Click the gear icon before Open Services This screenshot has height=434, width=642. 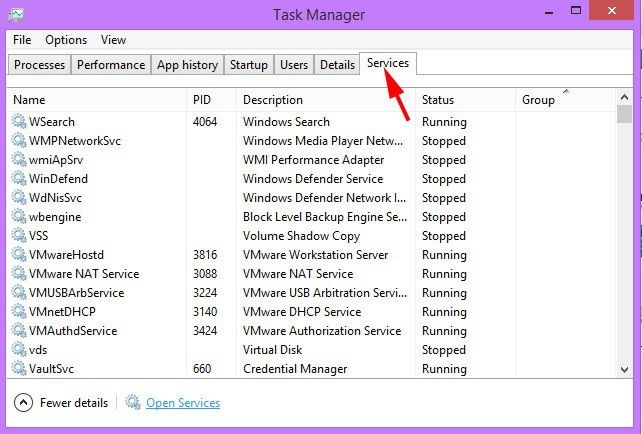(133, 402)
